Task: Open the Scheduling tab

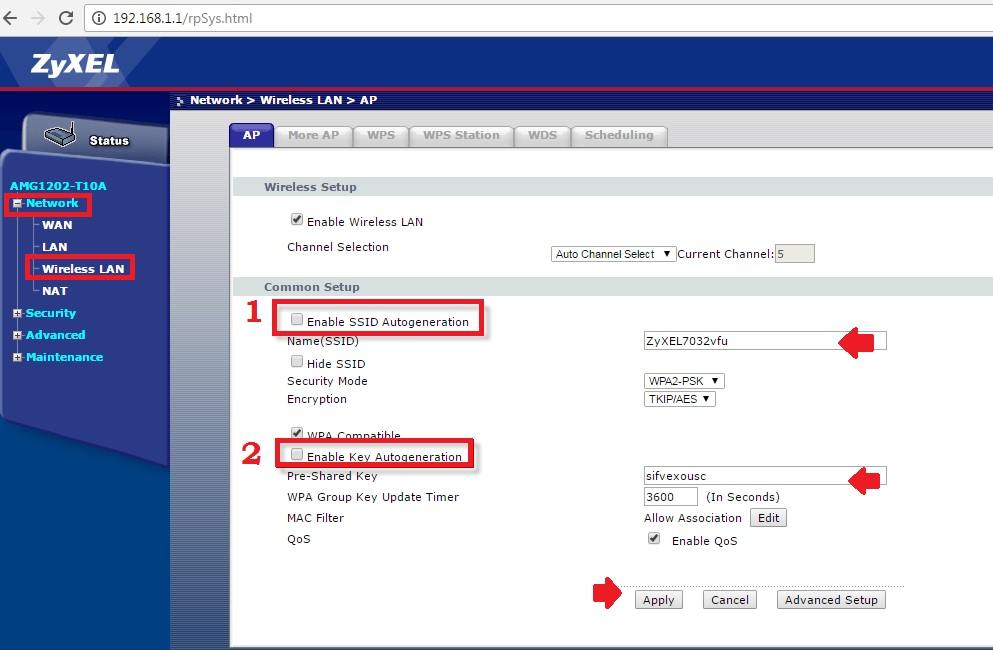Action: [x=618, y=135]
